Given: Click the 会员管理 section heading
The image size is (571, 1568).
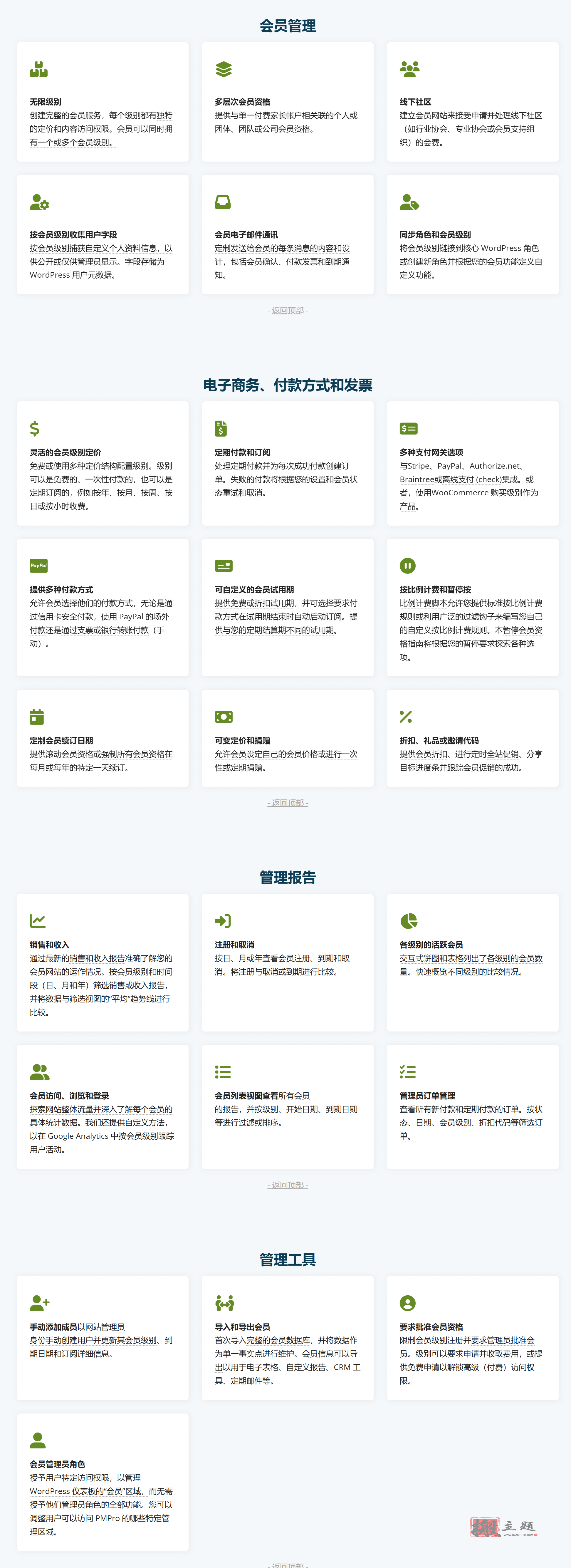Looking at the screenshot, I should pos(287,26).
